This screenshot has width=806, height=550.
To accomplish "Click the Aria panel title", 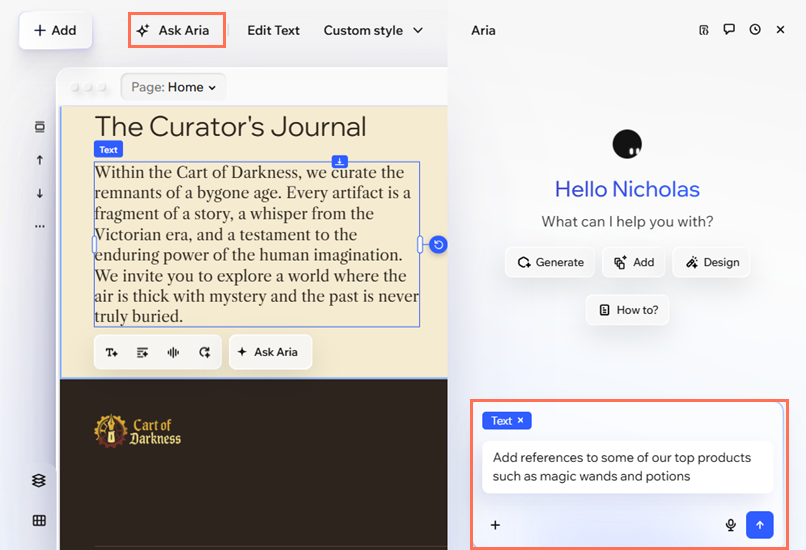I will 483,30.
